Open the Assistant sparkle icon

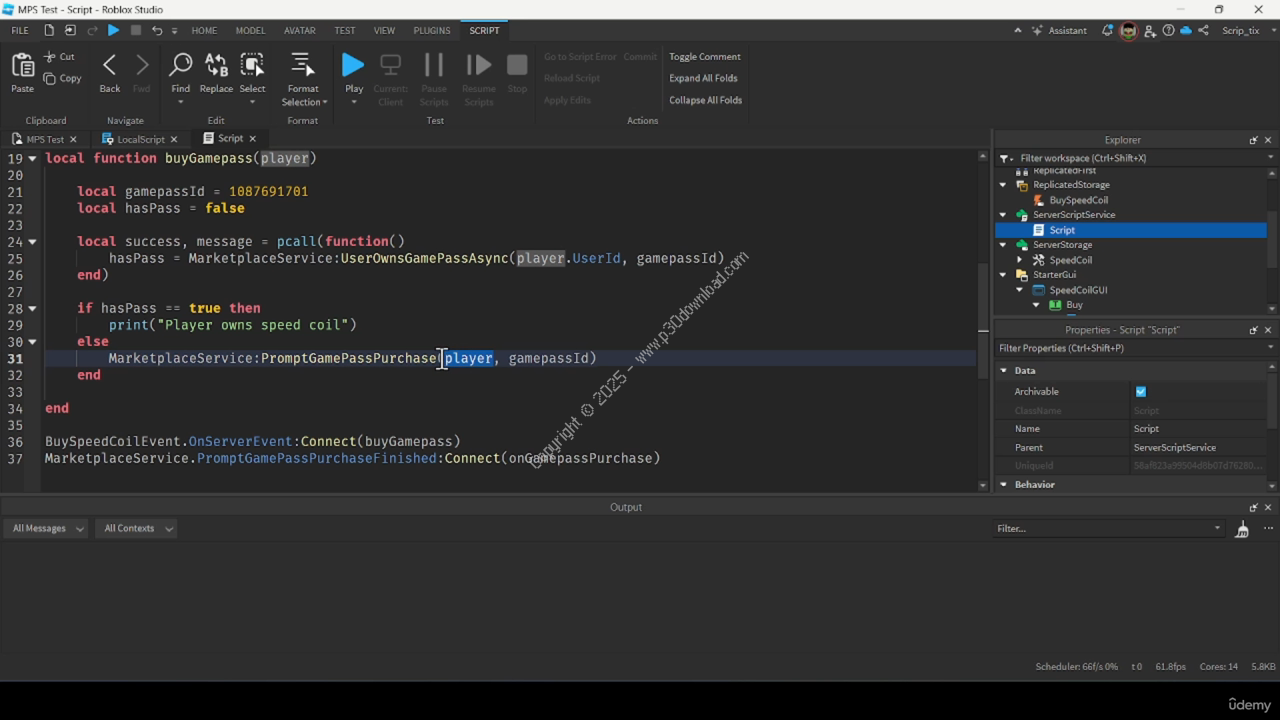(x=1037, y=30)
